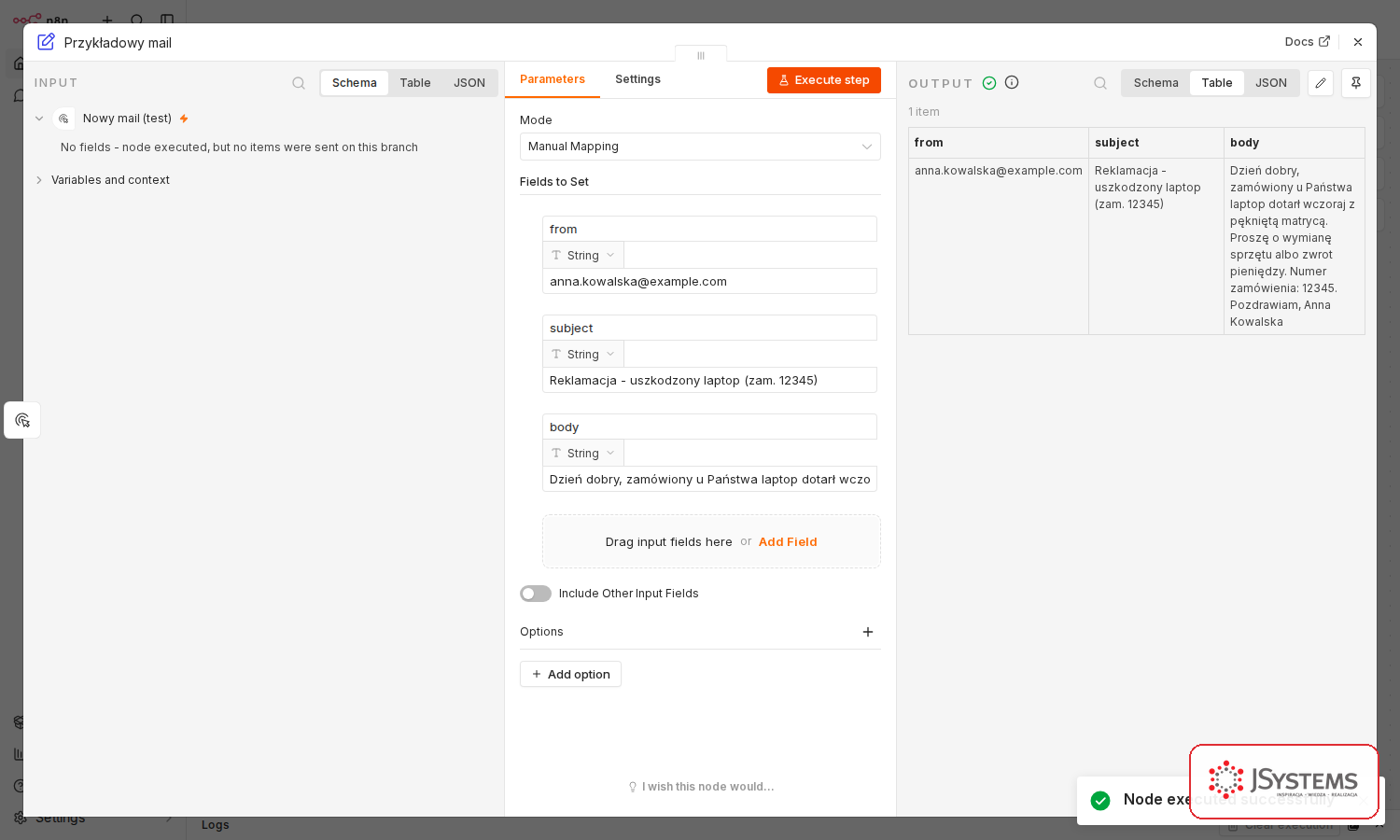Switch input view to Schema
The width and height of the screenshot is (1400, 840).
pyautogui.click(x=355, y=83)
